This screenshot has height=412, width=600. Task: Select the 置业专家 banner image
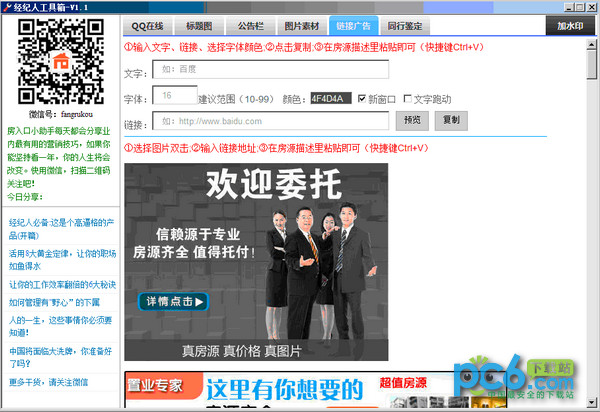(x=316, y=389)
